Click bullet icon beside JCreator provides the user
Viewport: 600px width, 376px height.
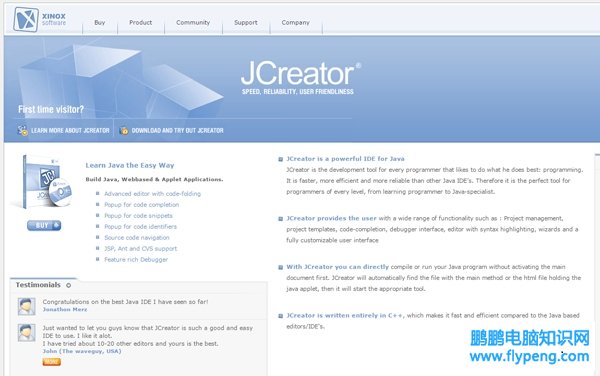tap(280, 219)
